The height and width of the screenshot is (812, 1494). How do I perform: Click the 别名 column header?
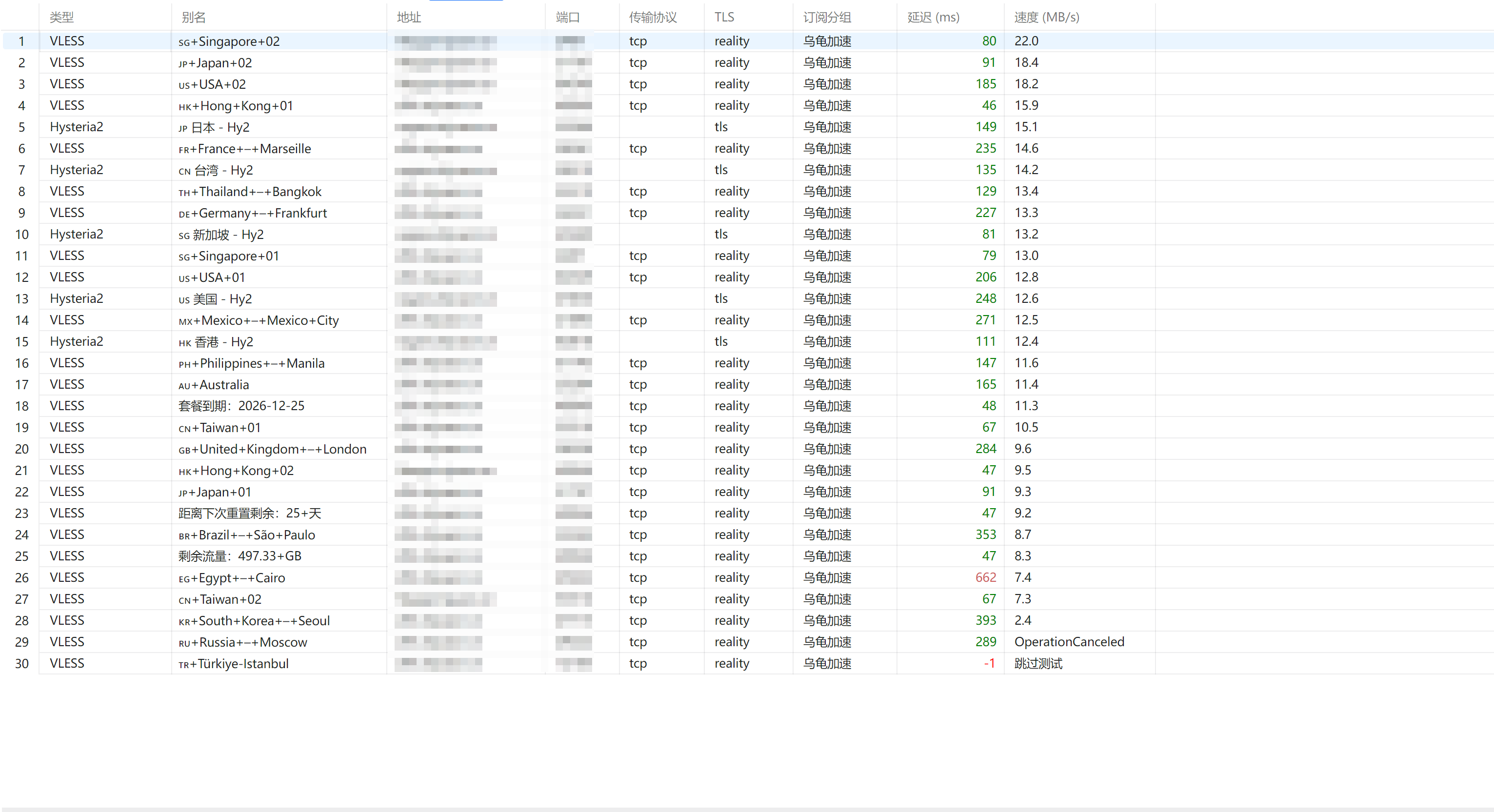[279, 18]
